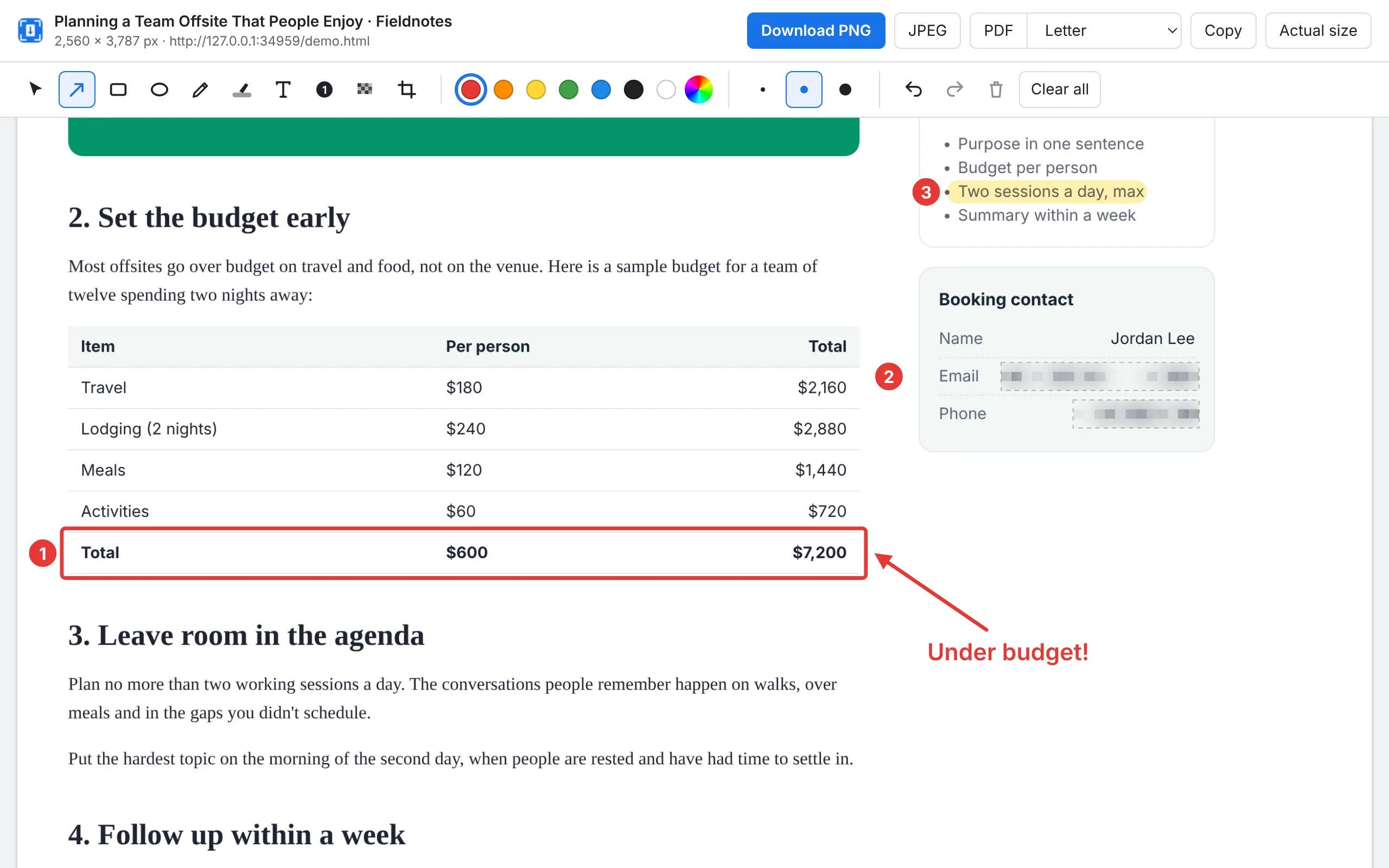1389x868 pixels.
Task: Select the pointer selection tool
Action: (x=36, y=89)
